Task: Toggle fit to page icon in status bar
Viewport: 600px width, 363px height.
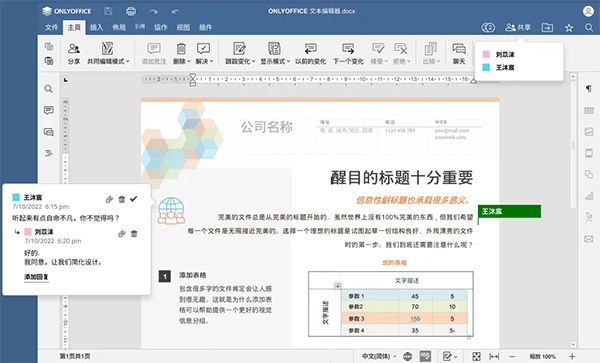Action: coord(476,356)
